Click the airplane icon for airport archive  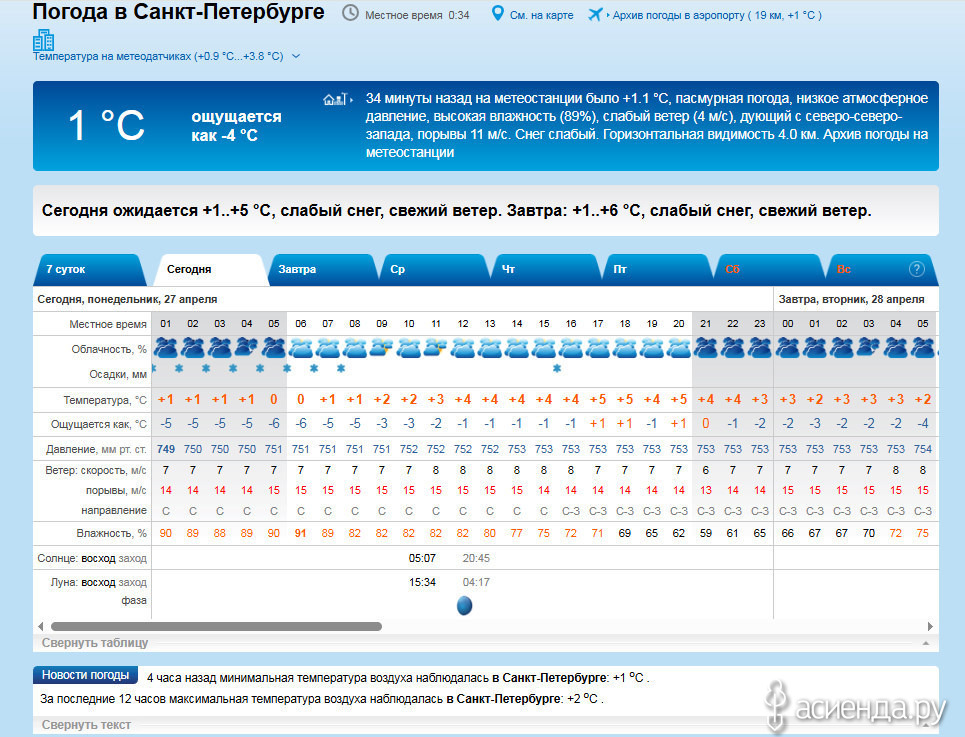click(596, 14)
